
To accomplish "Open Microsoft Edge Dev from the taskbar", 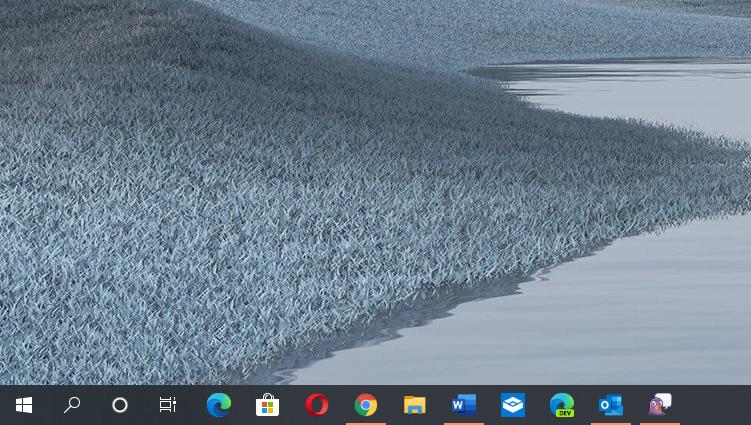I will 562,405.
